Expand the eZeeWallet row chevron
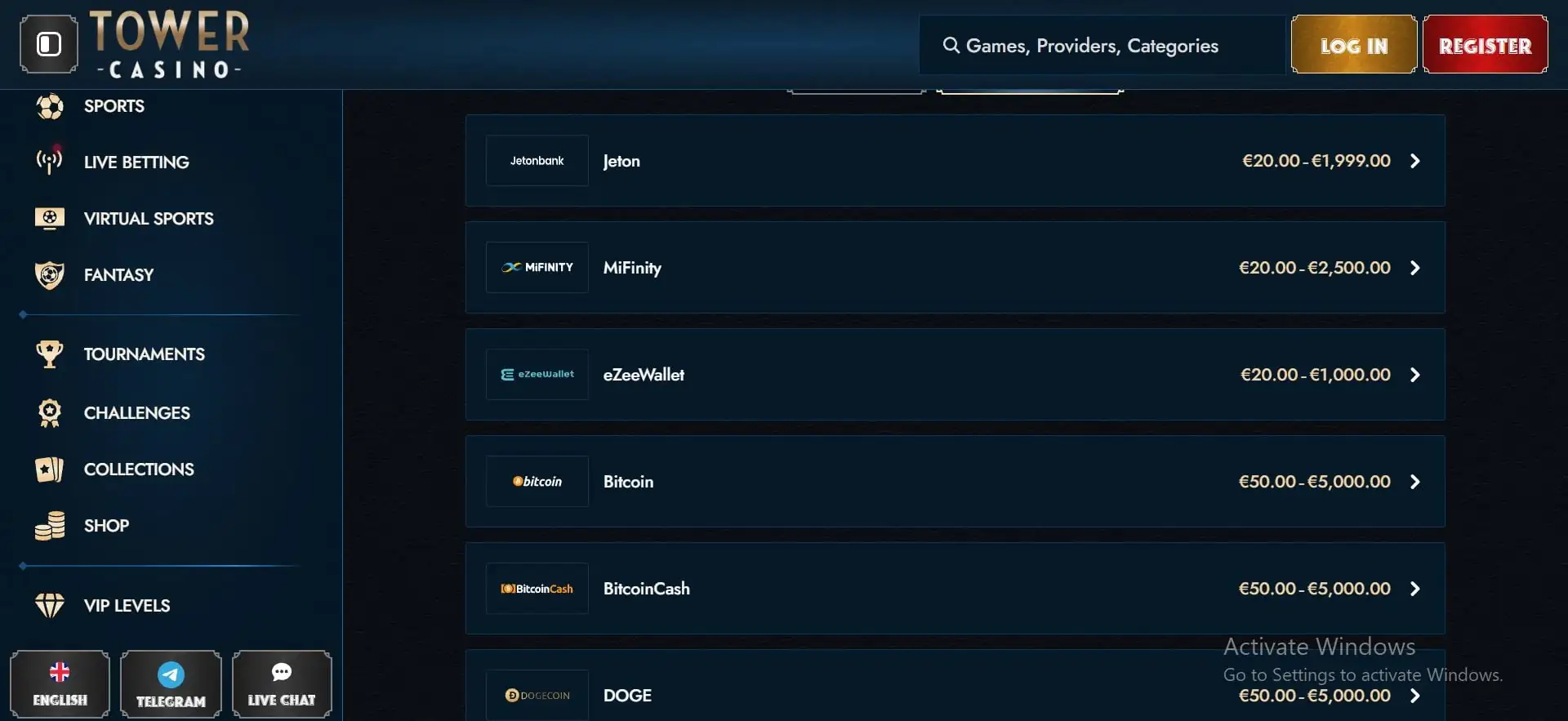The width and height of the screenshot is (1568, 721). tap(1415, 375)
